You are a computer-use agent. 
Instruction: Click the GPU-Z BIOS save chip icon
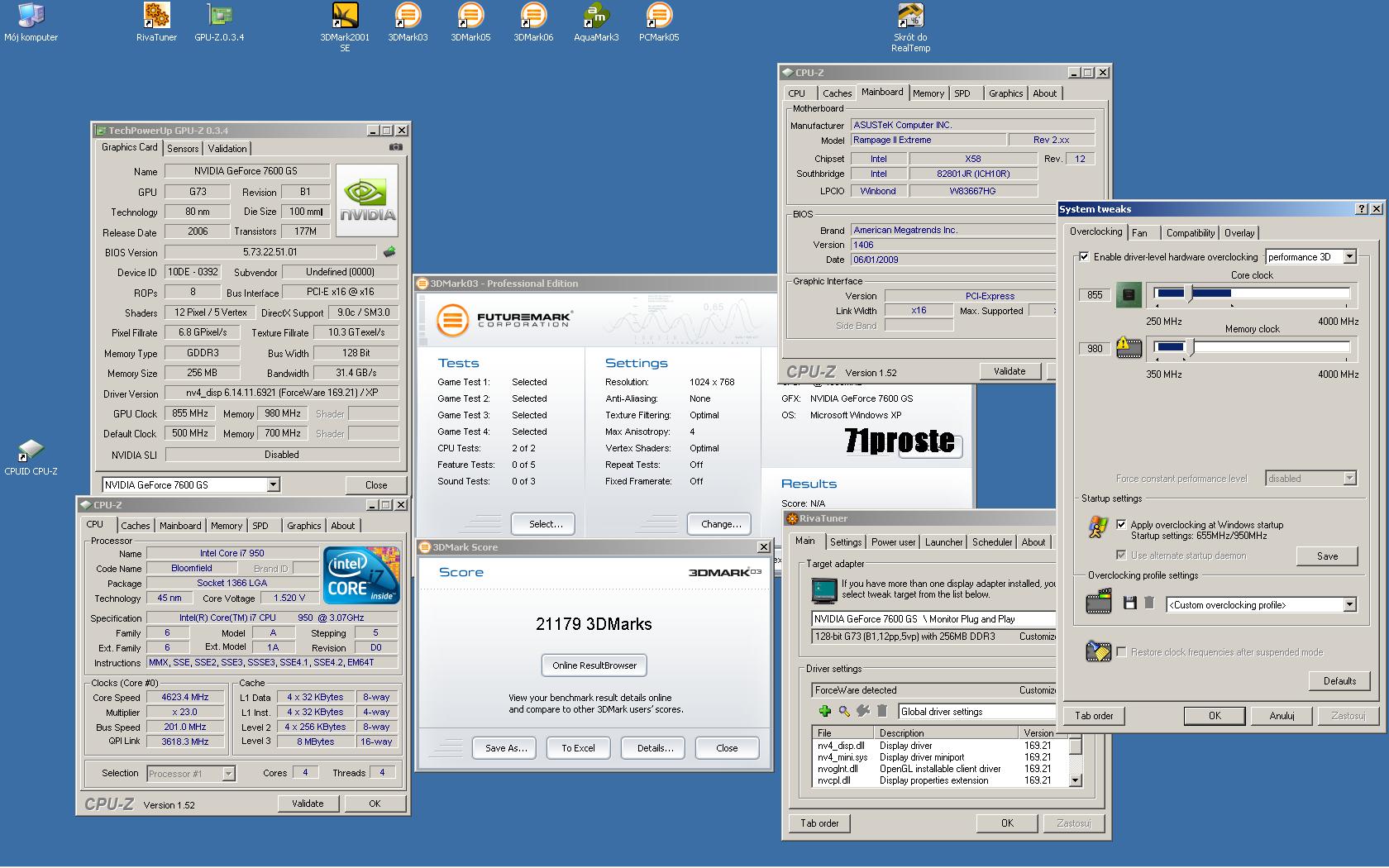point(389,251)
